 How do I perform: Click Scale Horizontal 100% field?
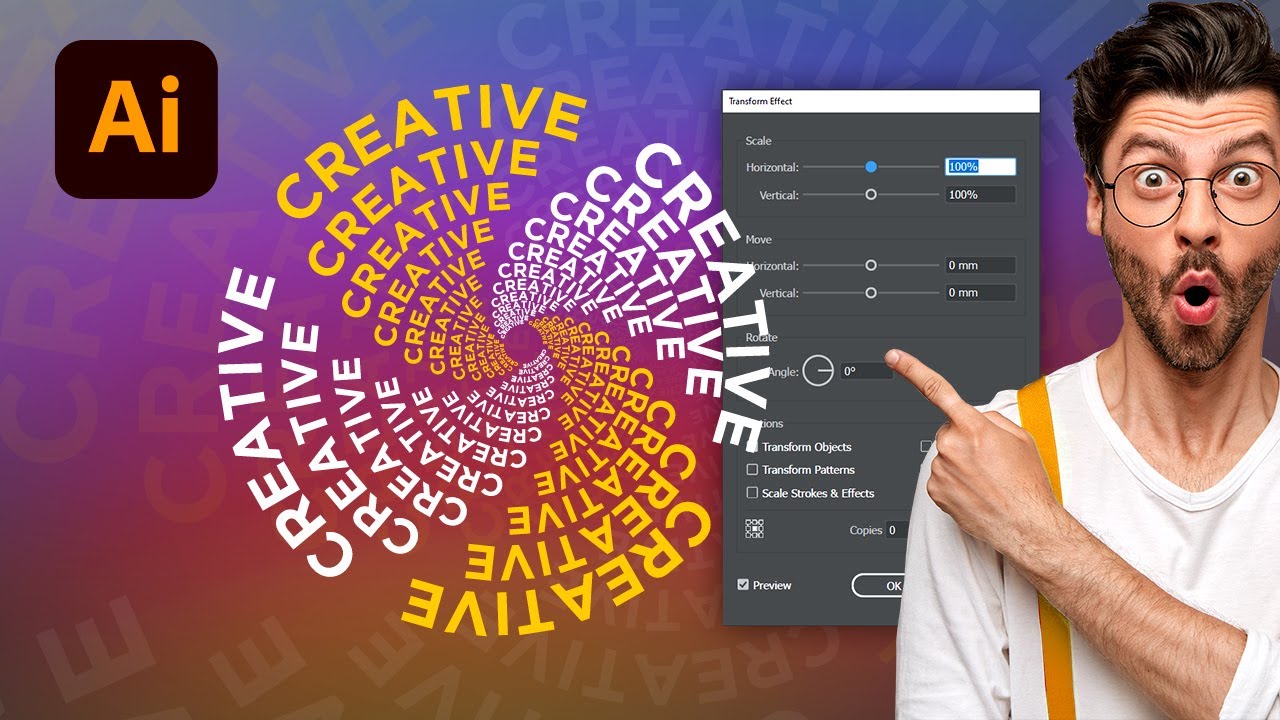[x=981, y=167]
